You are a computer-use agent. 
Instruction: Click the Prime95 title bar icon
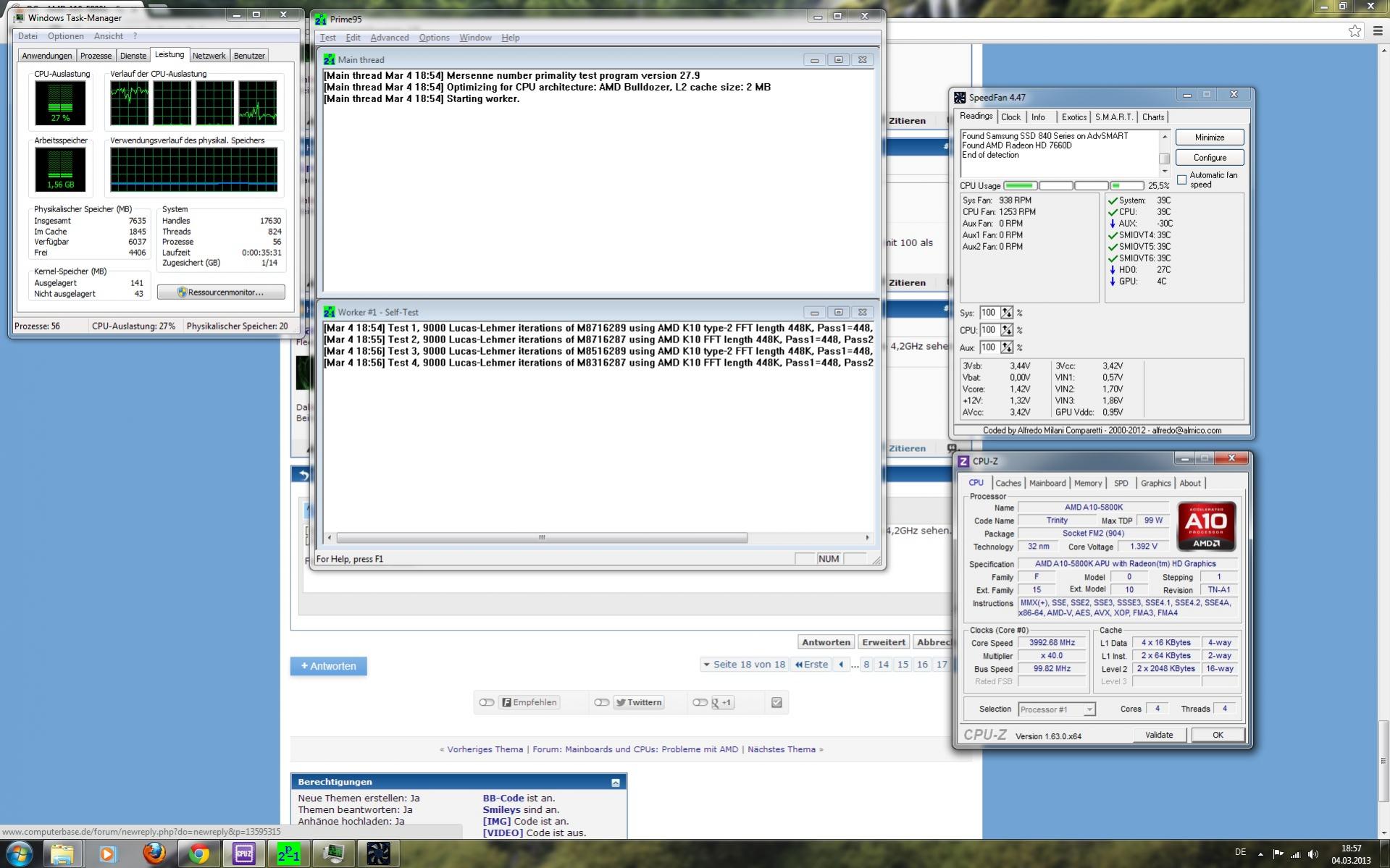pos(321,19)
